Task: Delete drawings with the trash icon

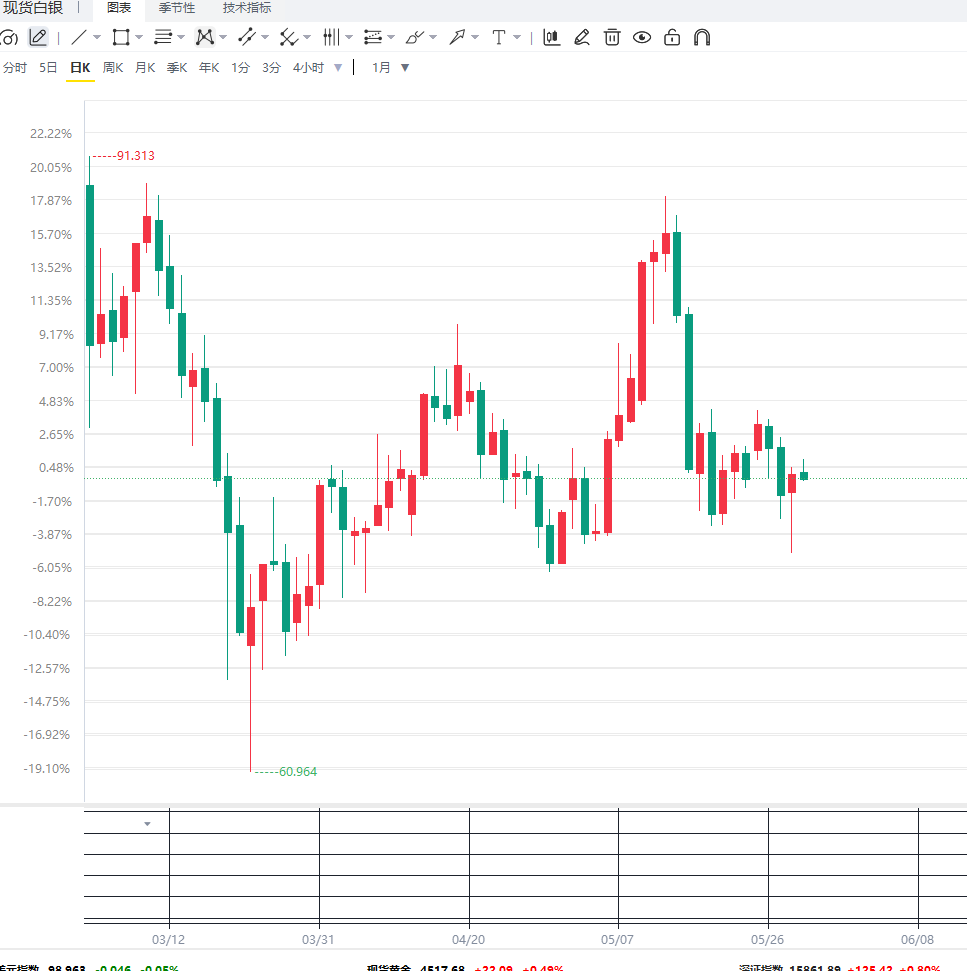Action: point(612,37)
